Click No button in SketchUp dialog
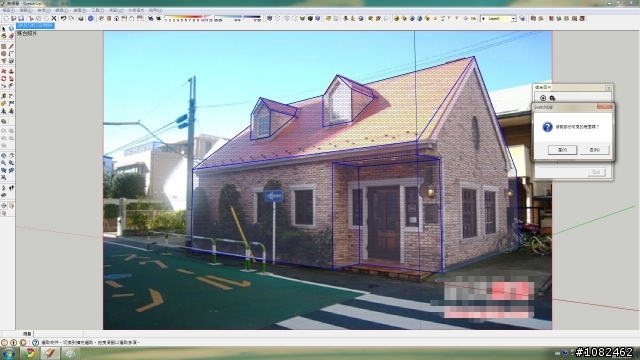The image size is (640, 360). coord(595,150)
